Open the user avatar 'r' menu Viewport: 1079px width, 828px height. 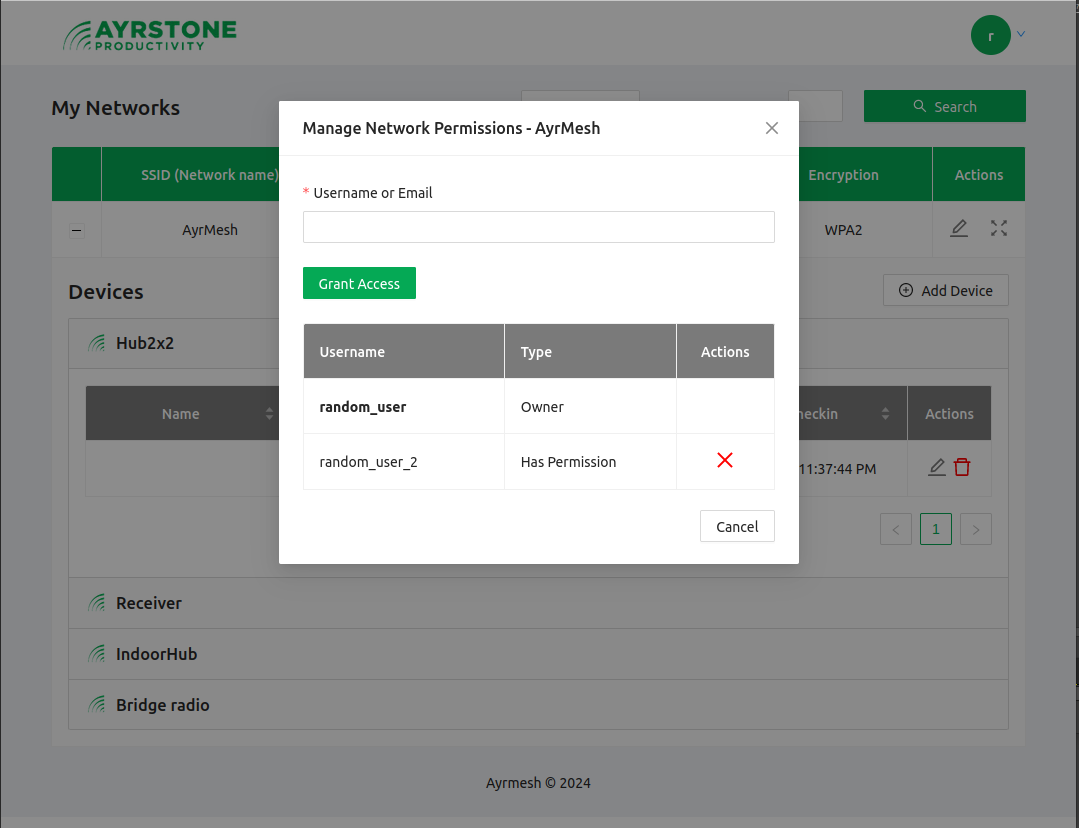[x=990, y=35]
